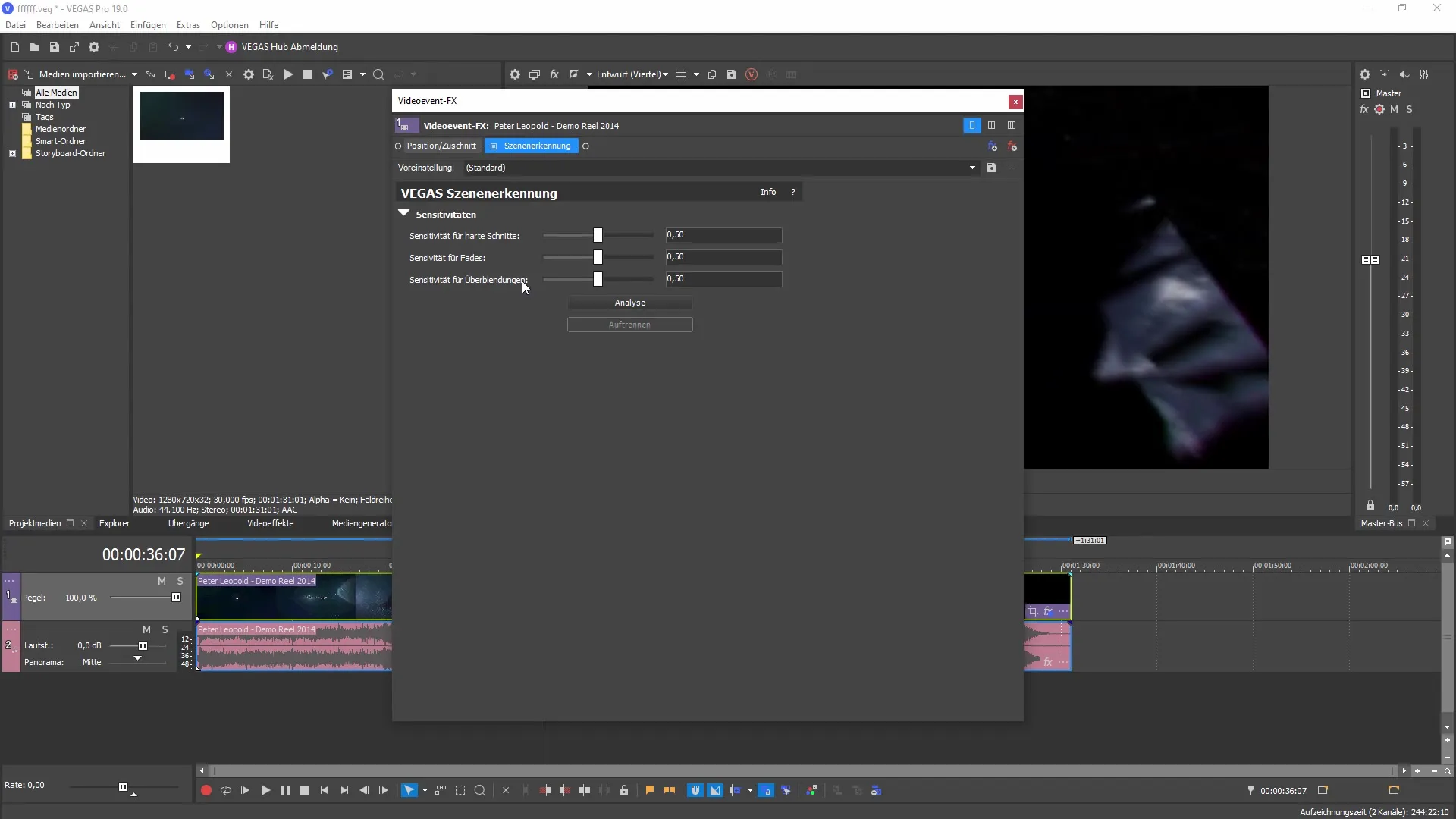Switch FX window to two-column layout

pos(991,125)
